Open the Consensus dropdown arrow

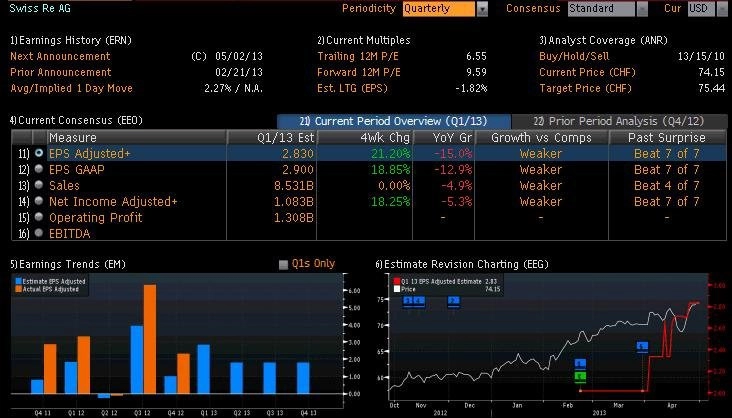click(x=642, y=9)
